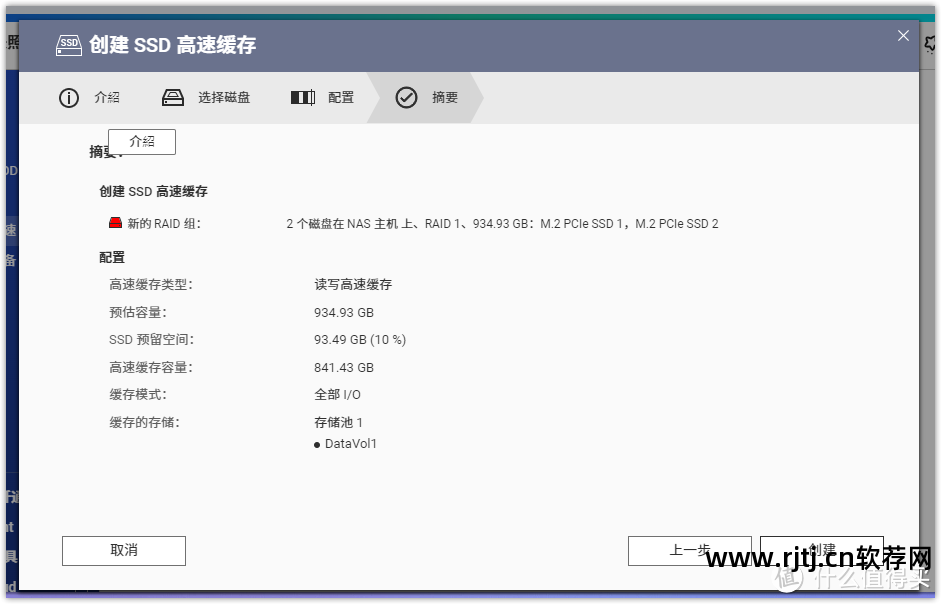Screen dimensions: 941x604
Task: Click the SSD drive icon in title bar
Action: 68,45
